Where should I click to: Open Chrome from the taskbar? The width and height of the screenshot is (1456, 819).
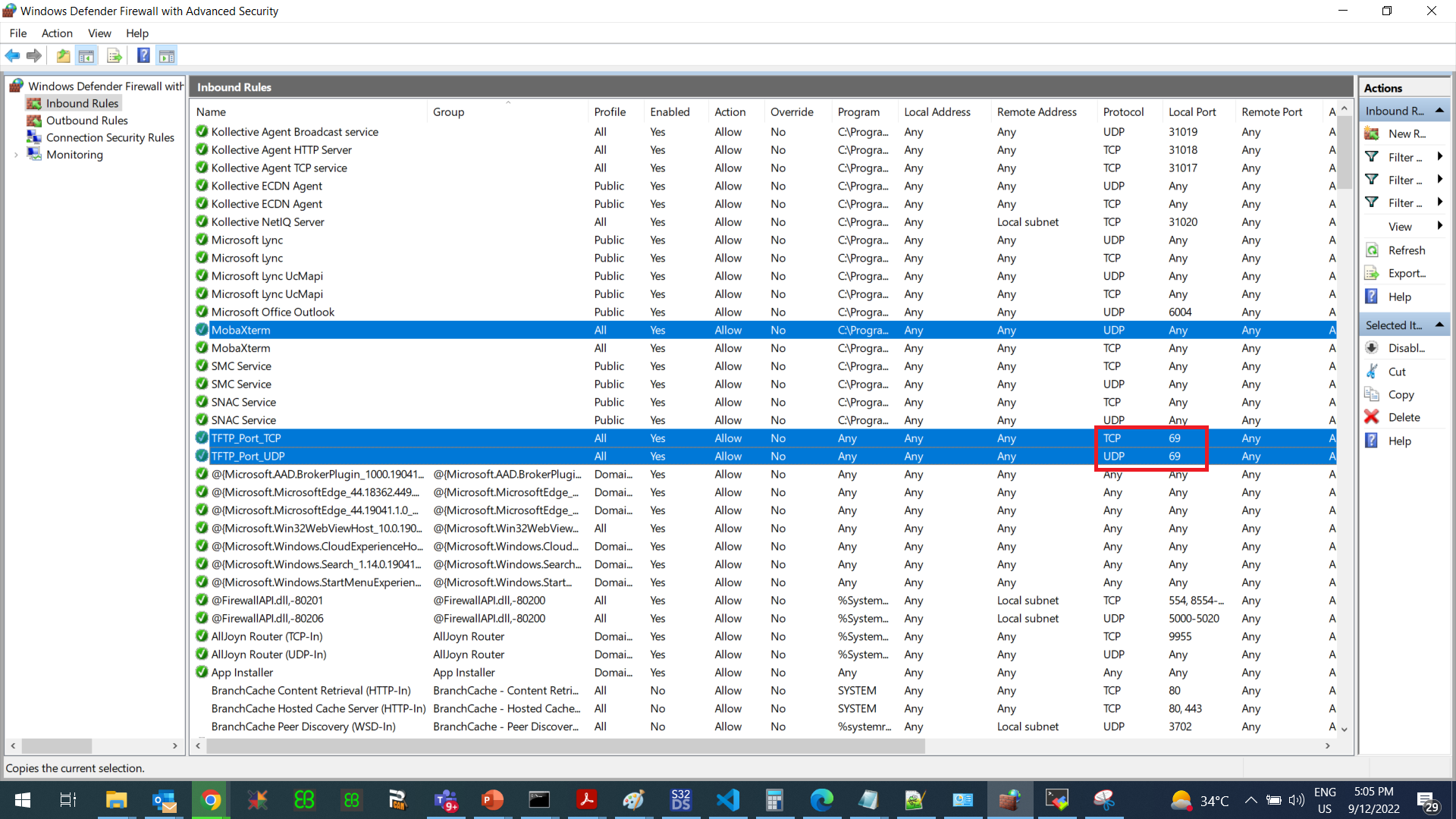[x=211, y=800]
